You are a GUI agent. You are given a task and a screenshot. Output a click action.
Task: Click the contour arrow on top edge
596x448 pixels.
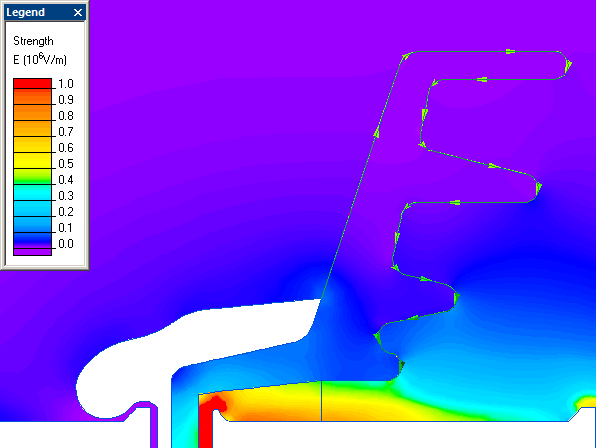tap(510, 52)
